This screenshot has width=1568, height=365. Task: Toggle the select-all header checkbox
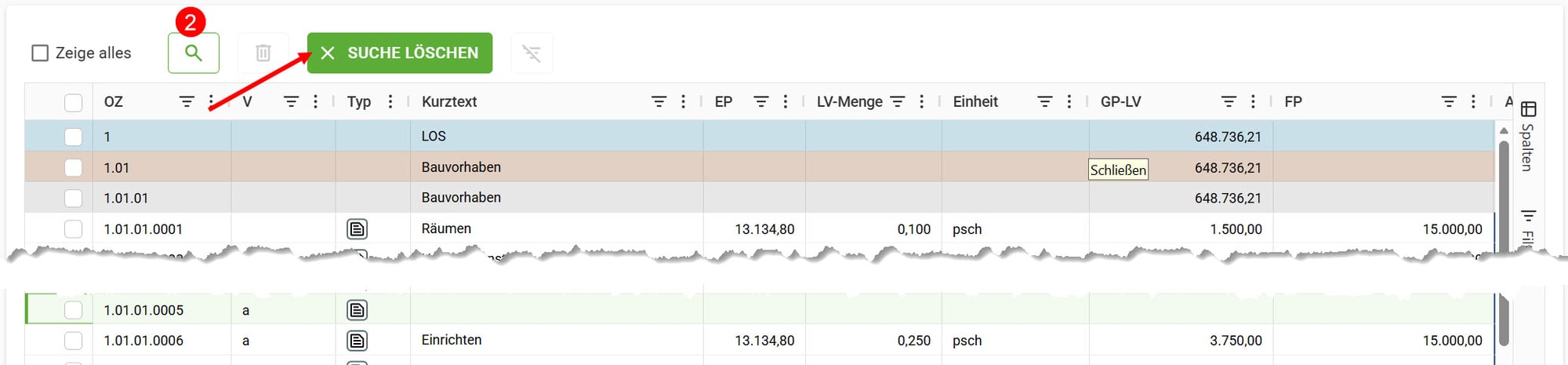[73, 102]
